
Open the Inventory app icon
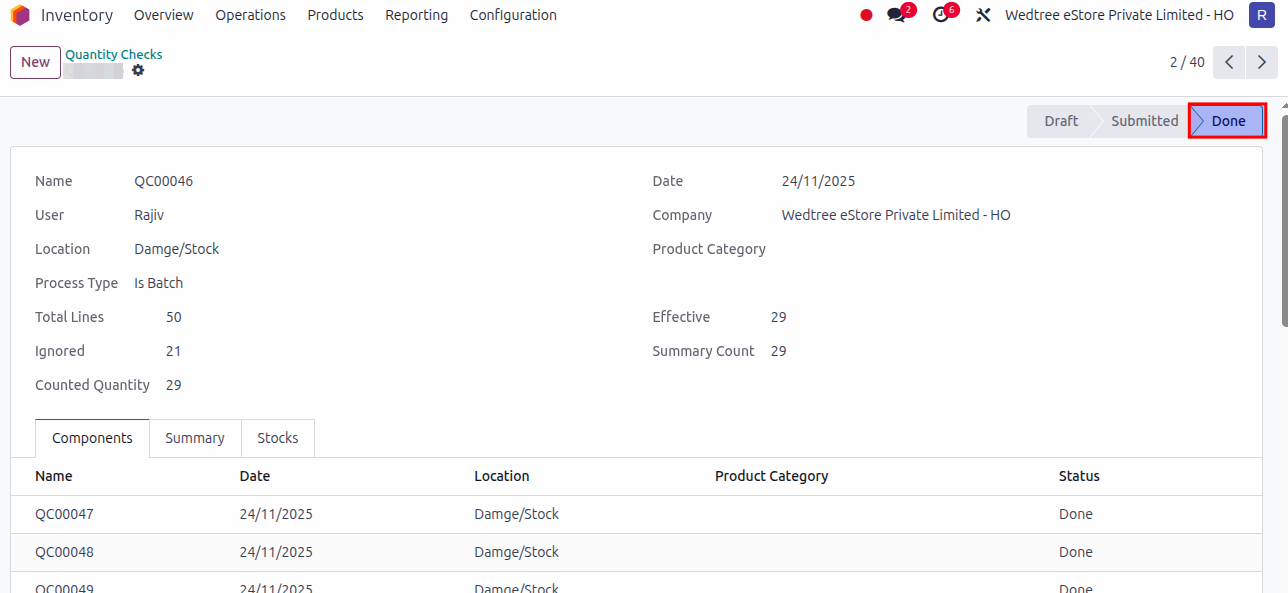(20, 15)
